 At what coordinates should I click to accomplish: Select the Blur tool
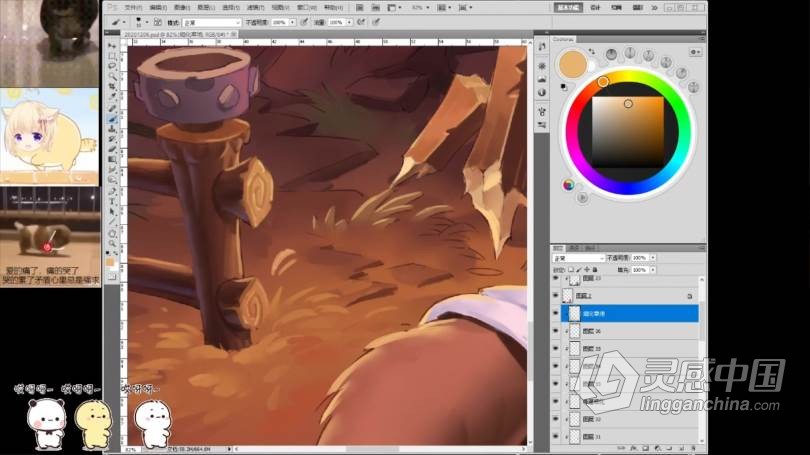click(x=112, y=170)
